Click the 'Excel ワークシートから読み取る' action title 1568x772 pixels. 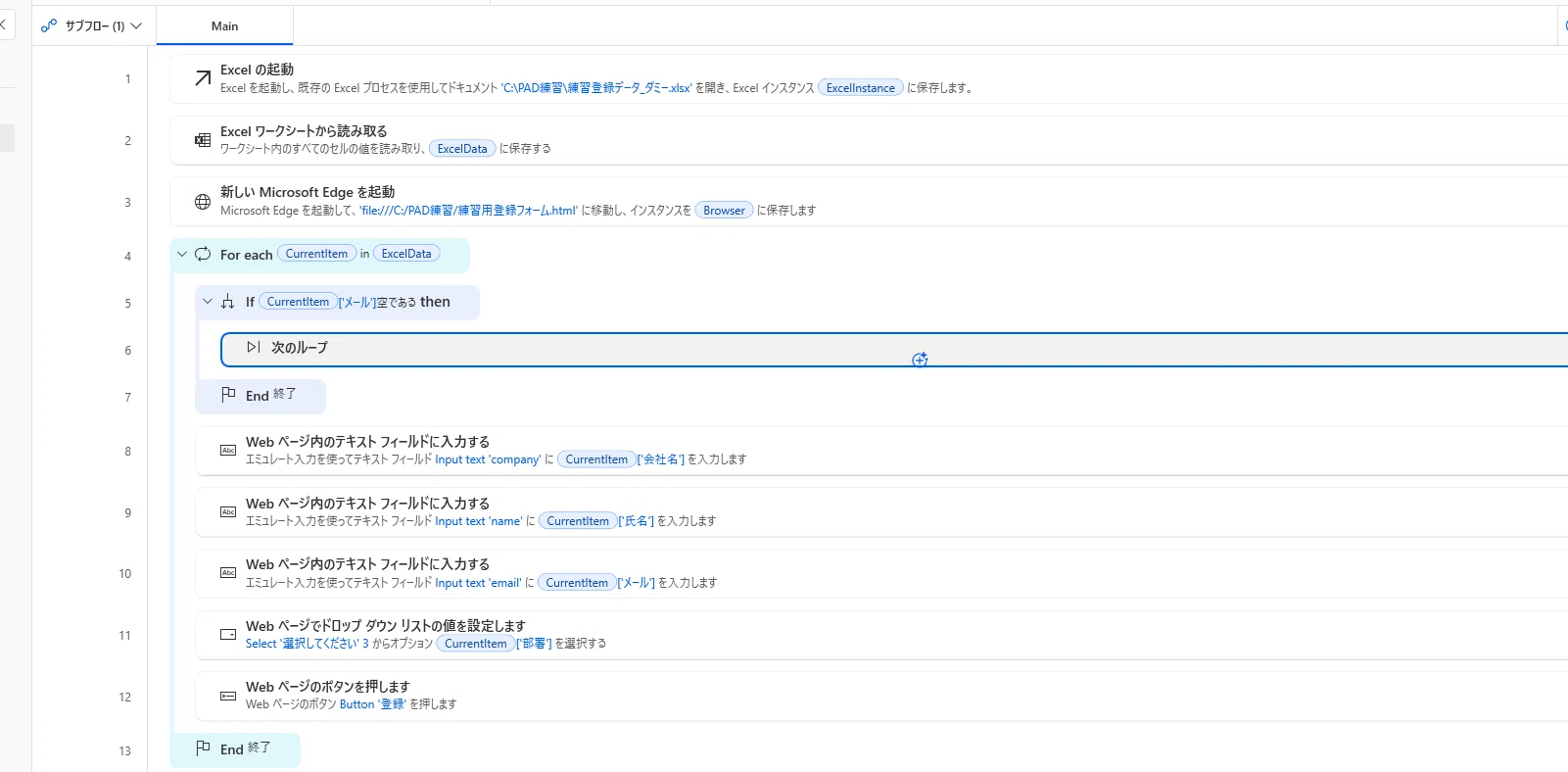pos(304,131)
